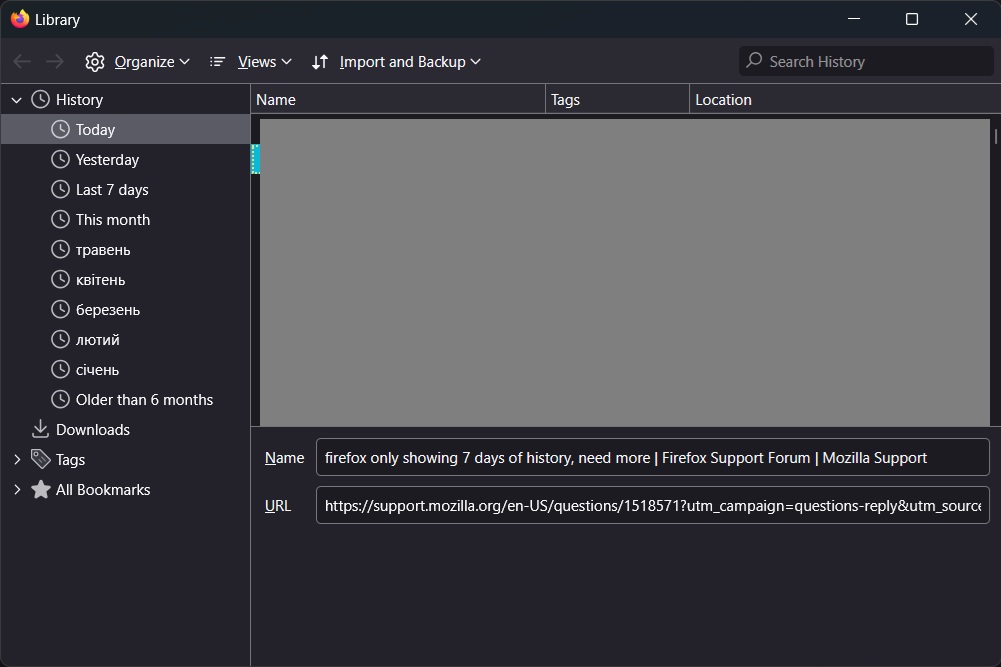The width and height of the screenshot is (1001, 667).
Task: Minimize the Library window
Action: (854, 19)
